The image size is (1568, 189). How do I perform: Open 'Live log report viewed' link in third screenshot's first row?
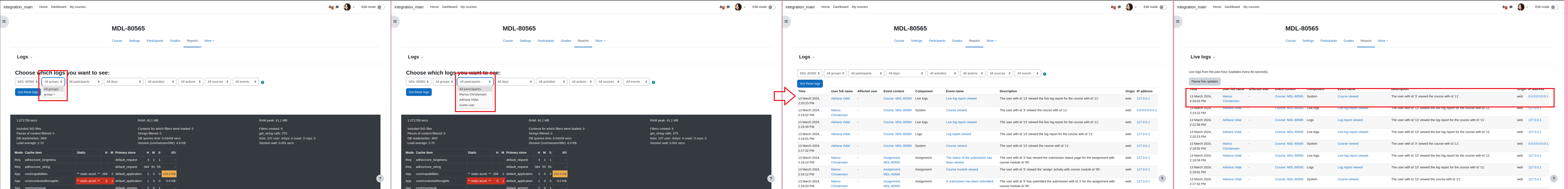[x=961, y=98]
